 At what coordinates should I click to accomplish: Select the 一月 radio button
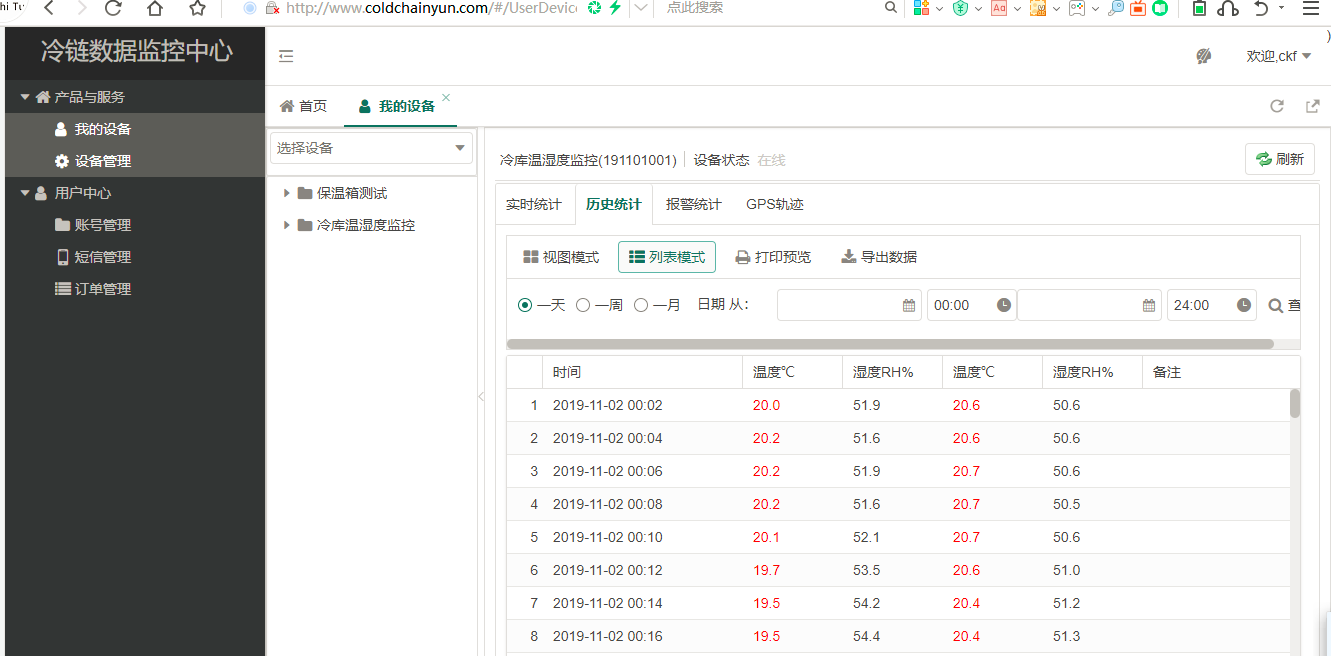[x=641, y=306]
